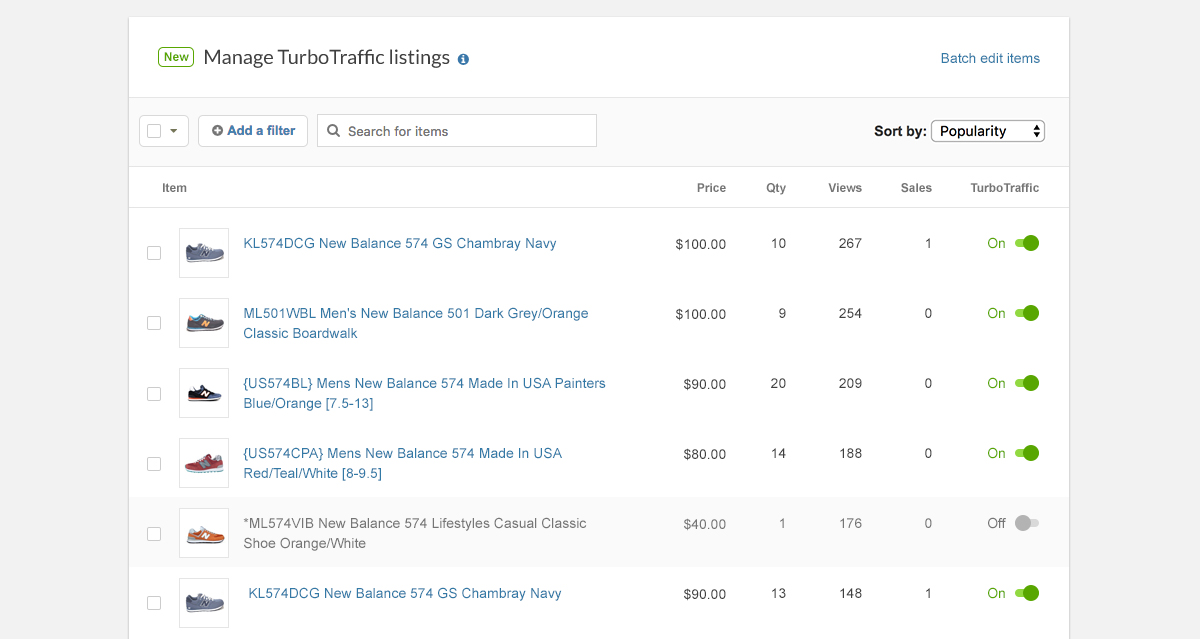Check the US574BL Painters Blue/Orange row checkbox

tap(154, 393)
